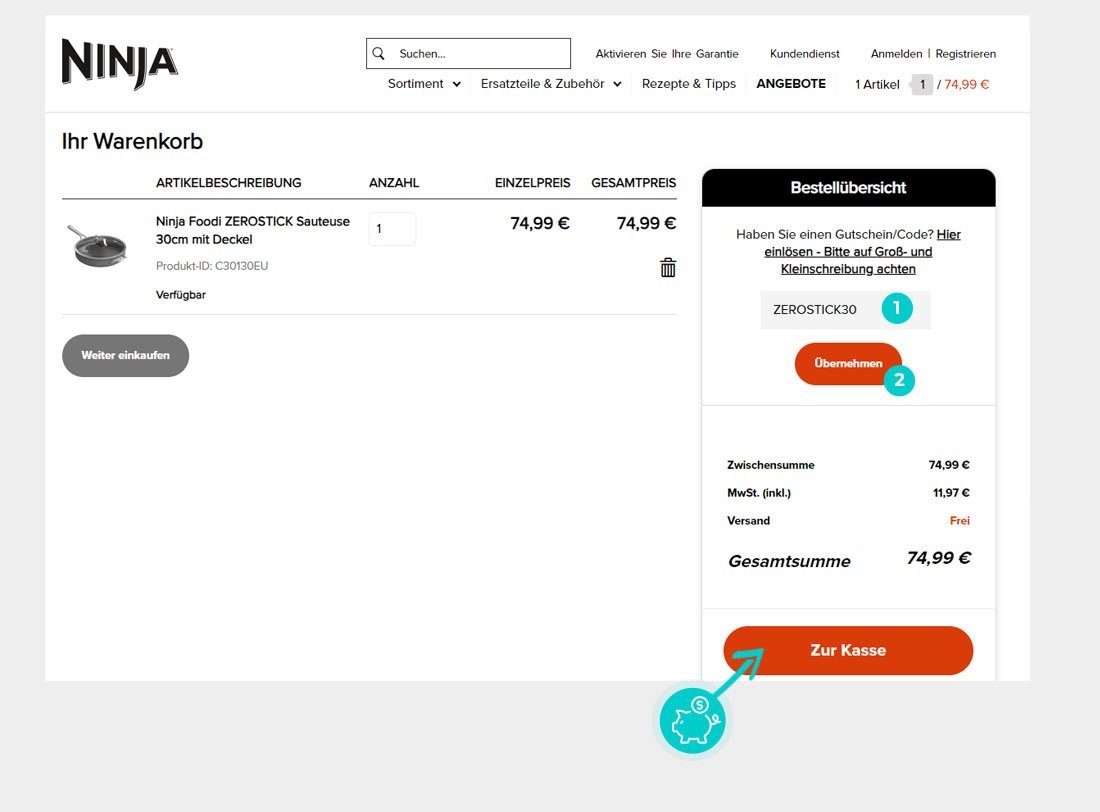The width and height of the screenshot is (1100, 812).
Task: Focus the voucher code field with ZEROSTICK30
Action: tap(845, 310)
